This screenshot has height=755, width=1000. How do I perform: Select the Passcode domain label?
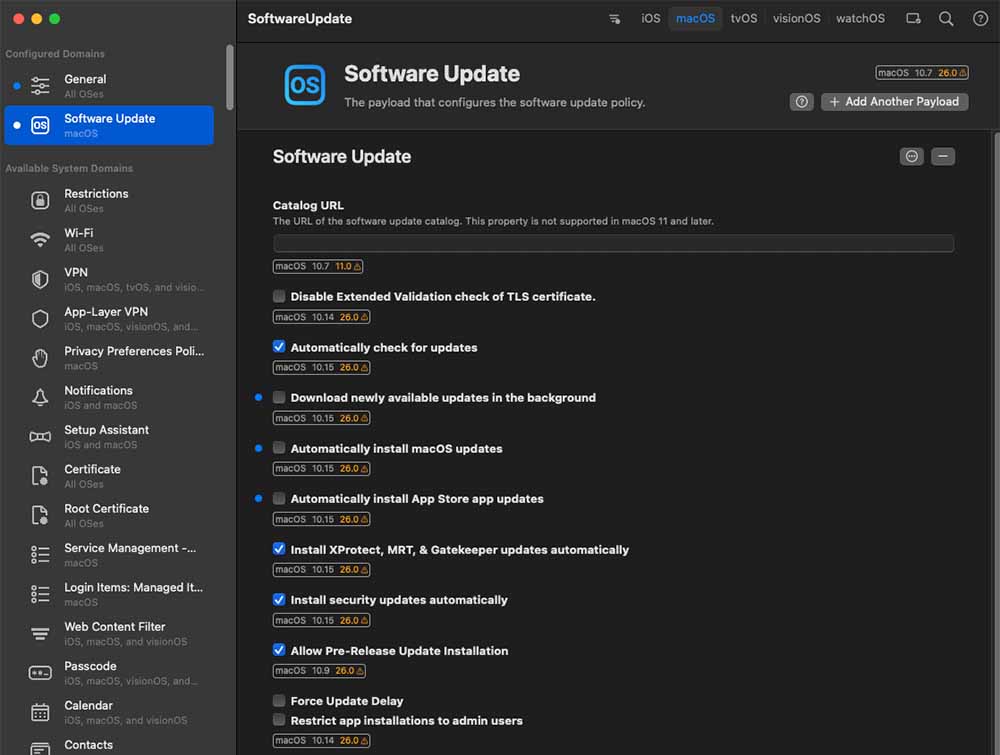tap(91, 666)
